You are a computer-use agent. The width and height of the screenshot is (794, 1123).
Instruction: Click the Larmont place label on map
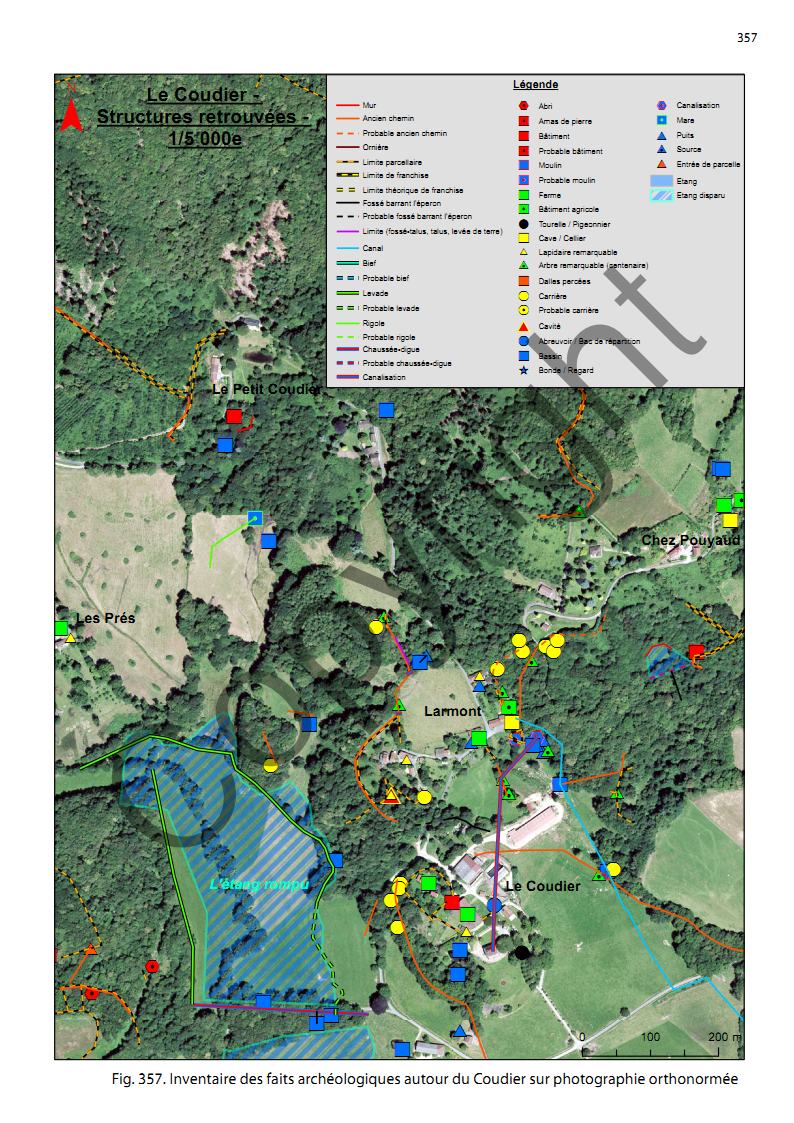point(452,712)
